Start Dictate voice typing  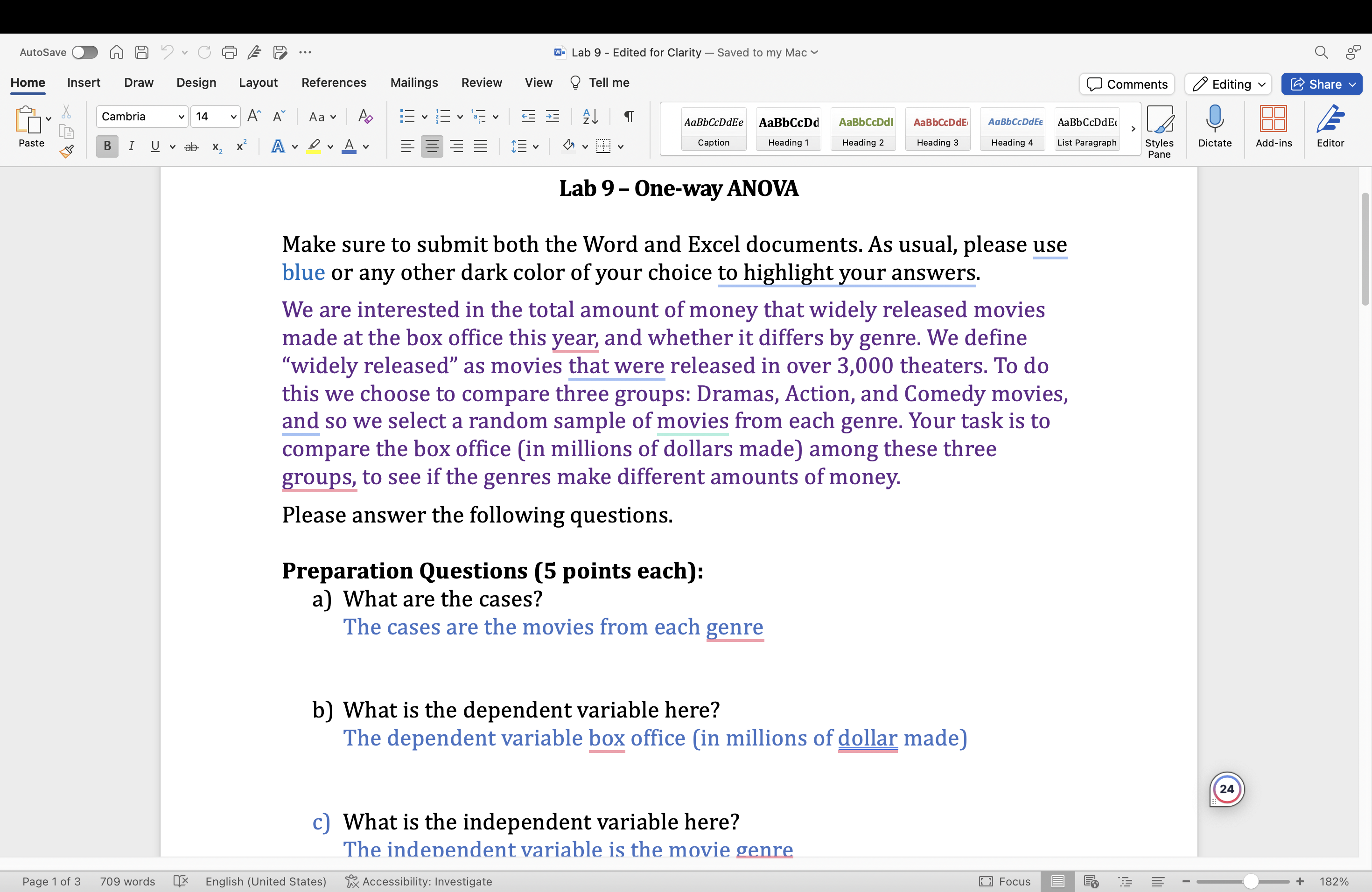pos(1215,128)
